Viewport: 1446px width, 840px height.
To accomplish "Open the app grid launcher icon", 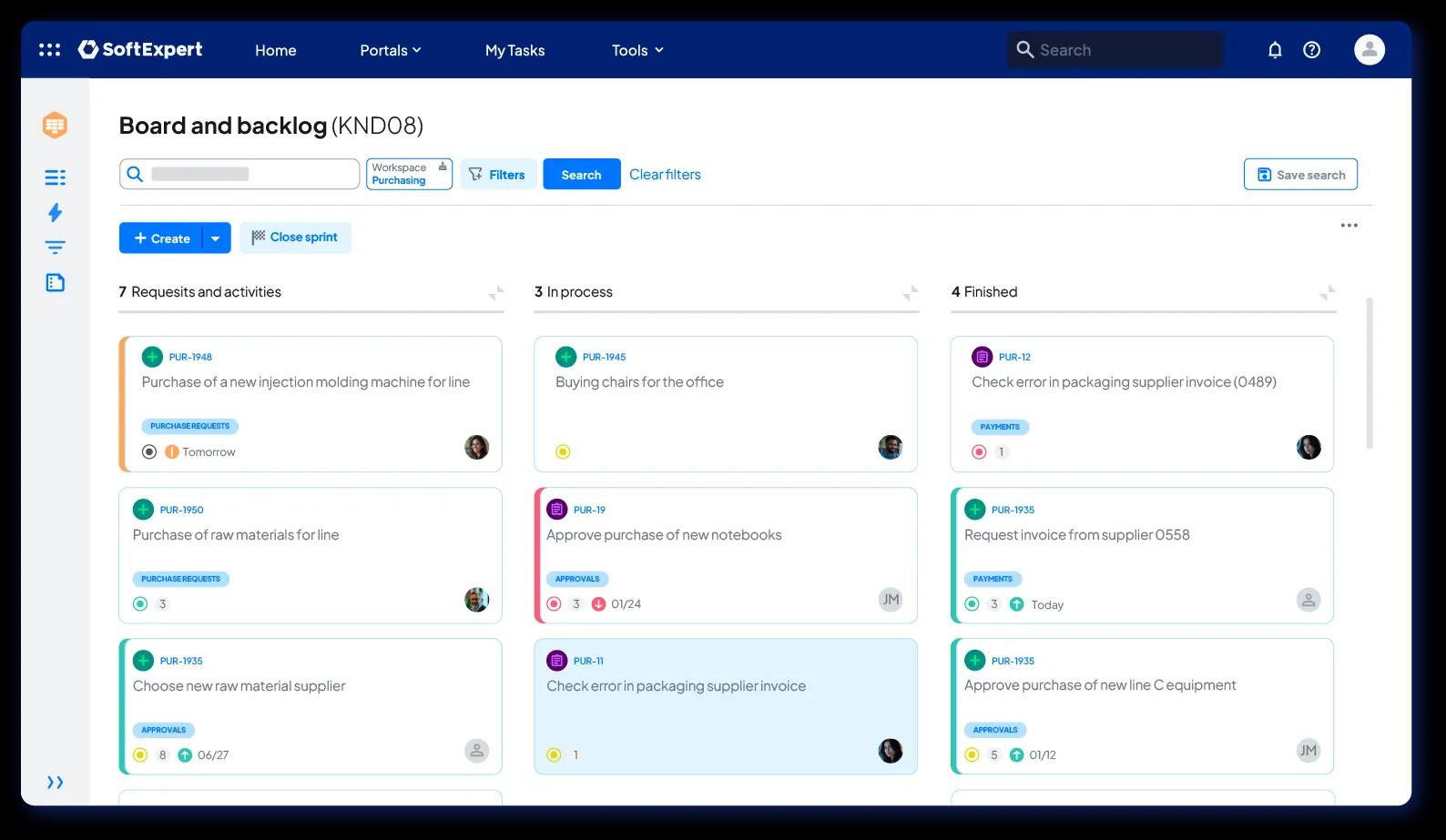I will pos(50,50).
